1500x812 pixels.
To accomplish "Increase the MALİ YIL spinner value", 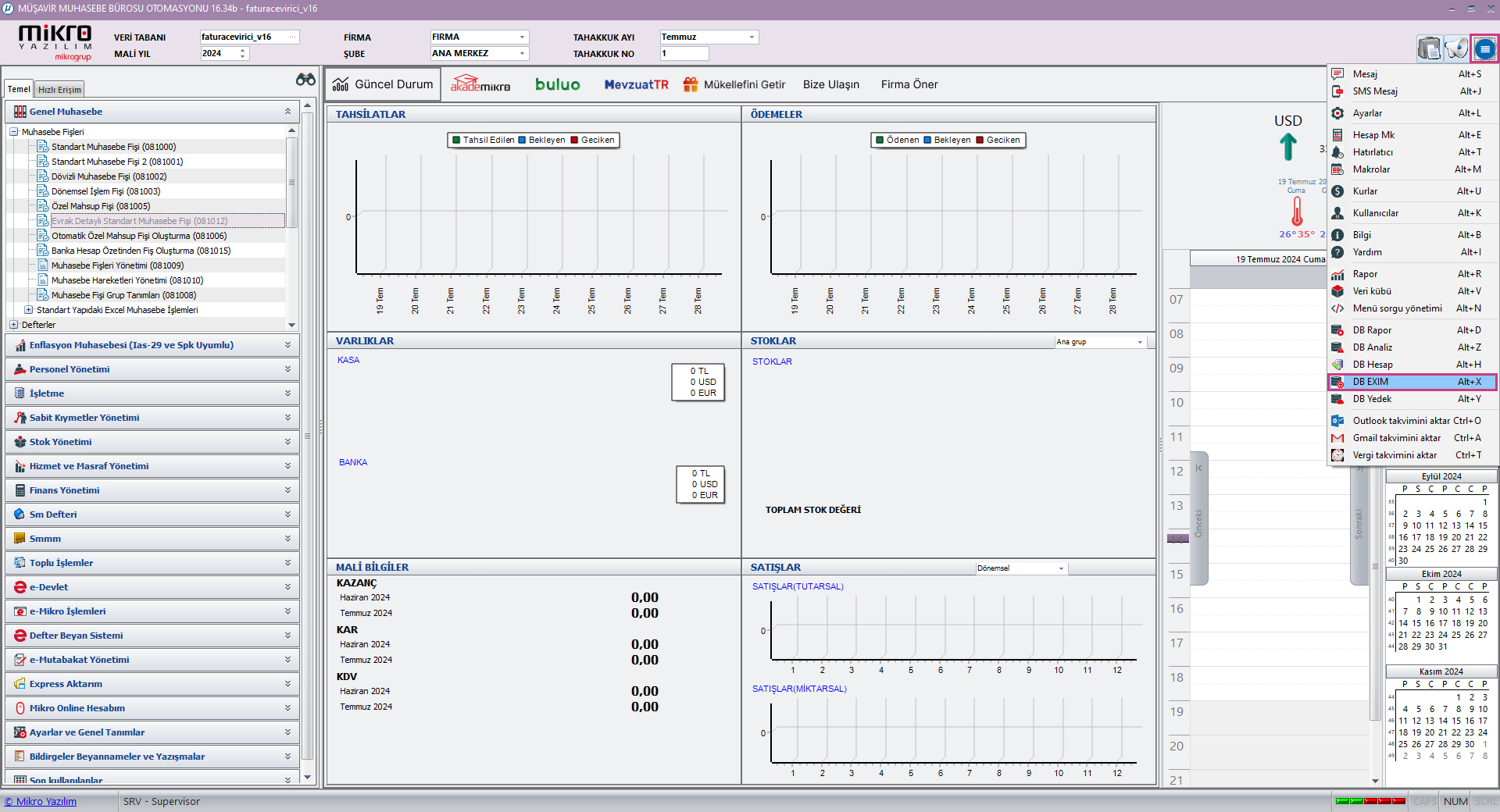I will click(243, 50).
